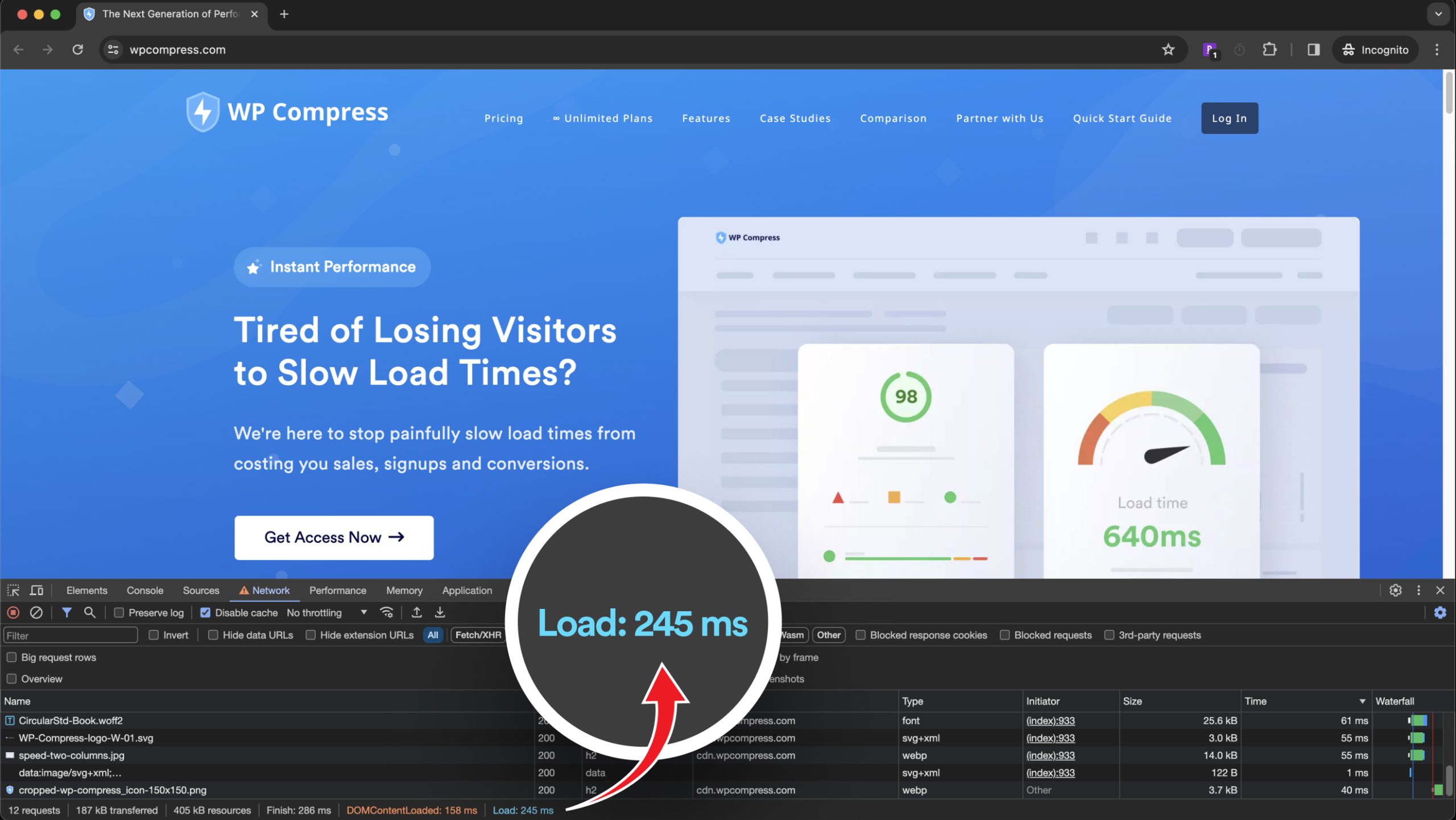
Task: Open network conditions wifi icon
Action: tap(387, 612)
